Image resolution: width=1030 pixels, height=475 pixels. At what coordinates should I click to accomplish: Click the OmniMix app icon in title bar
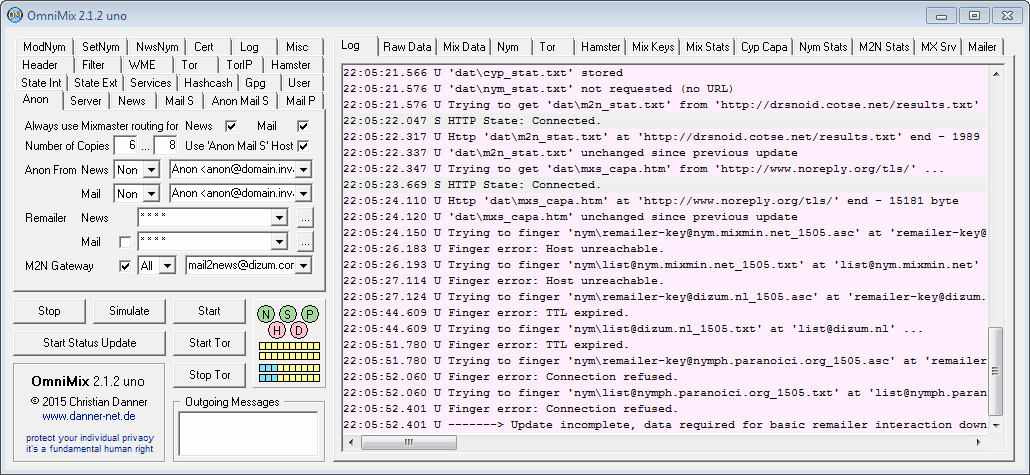click(x=14, y=15)
